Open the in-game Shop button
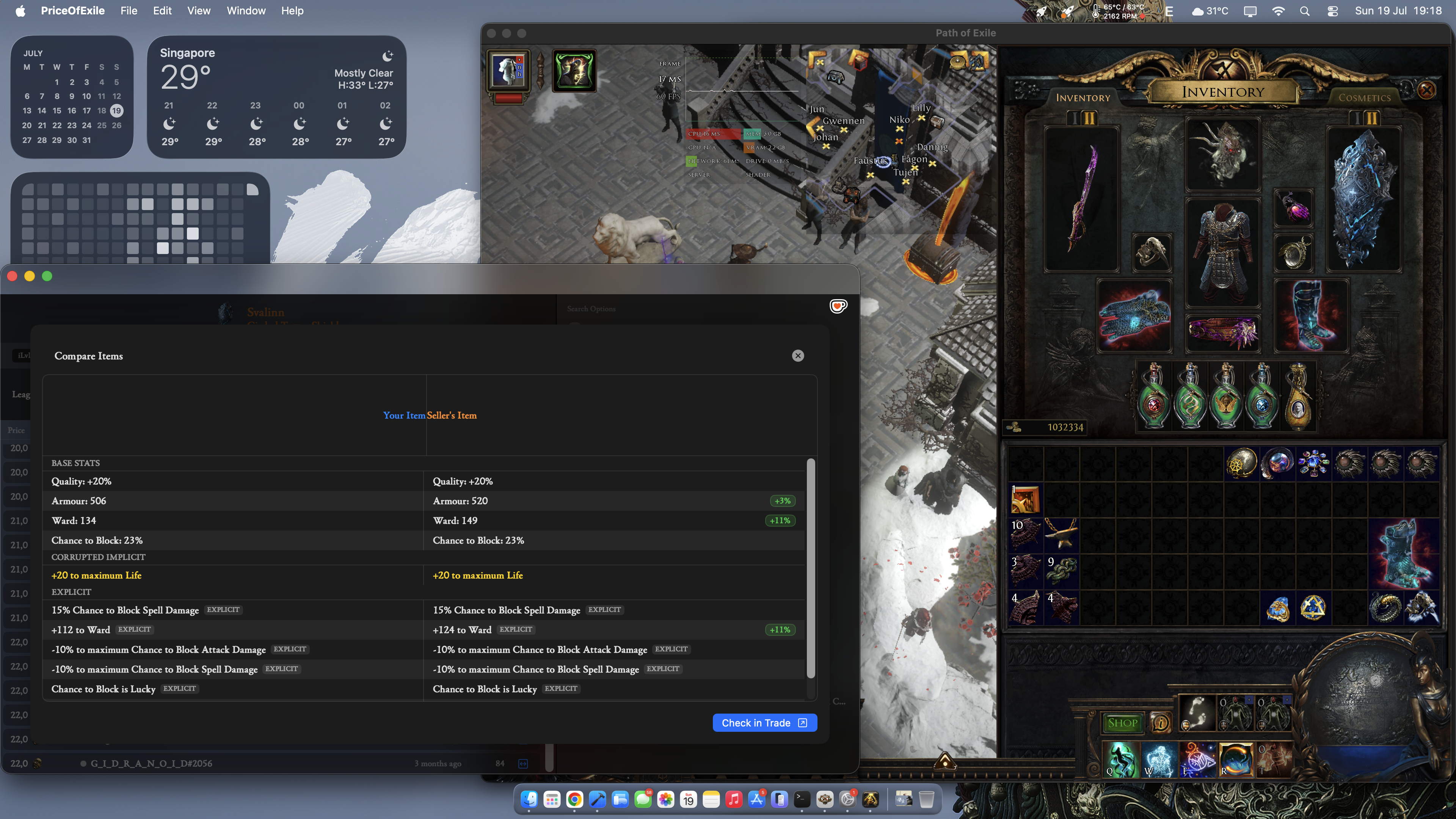The height and width of the screenshot is (819, 1456). 1122,722
